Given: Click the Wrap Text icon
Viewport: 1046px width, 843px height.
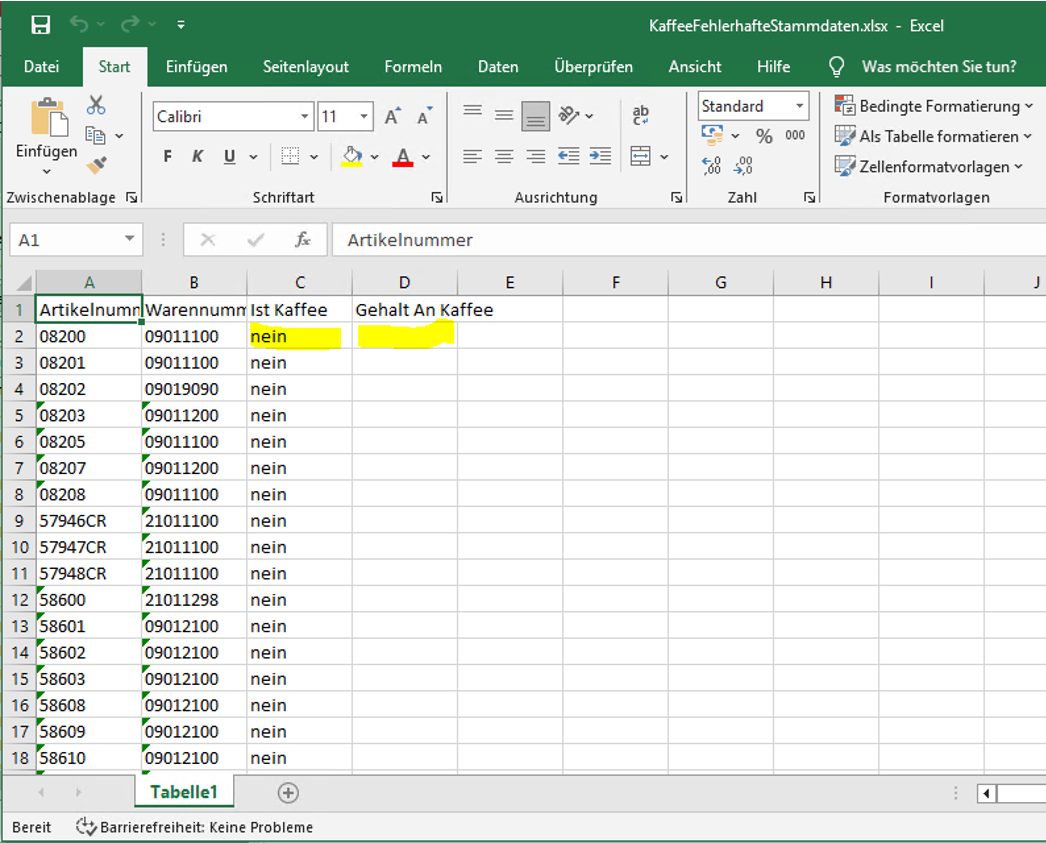Looking at the screenshot, I should tap(641, 116).
